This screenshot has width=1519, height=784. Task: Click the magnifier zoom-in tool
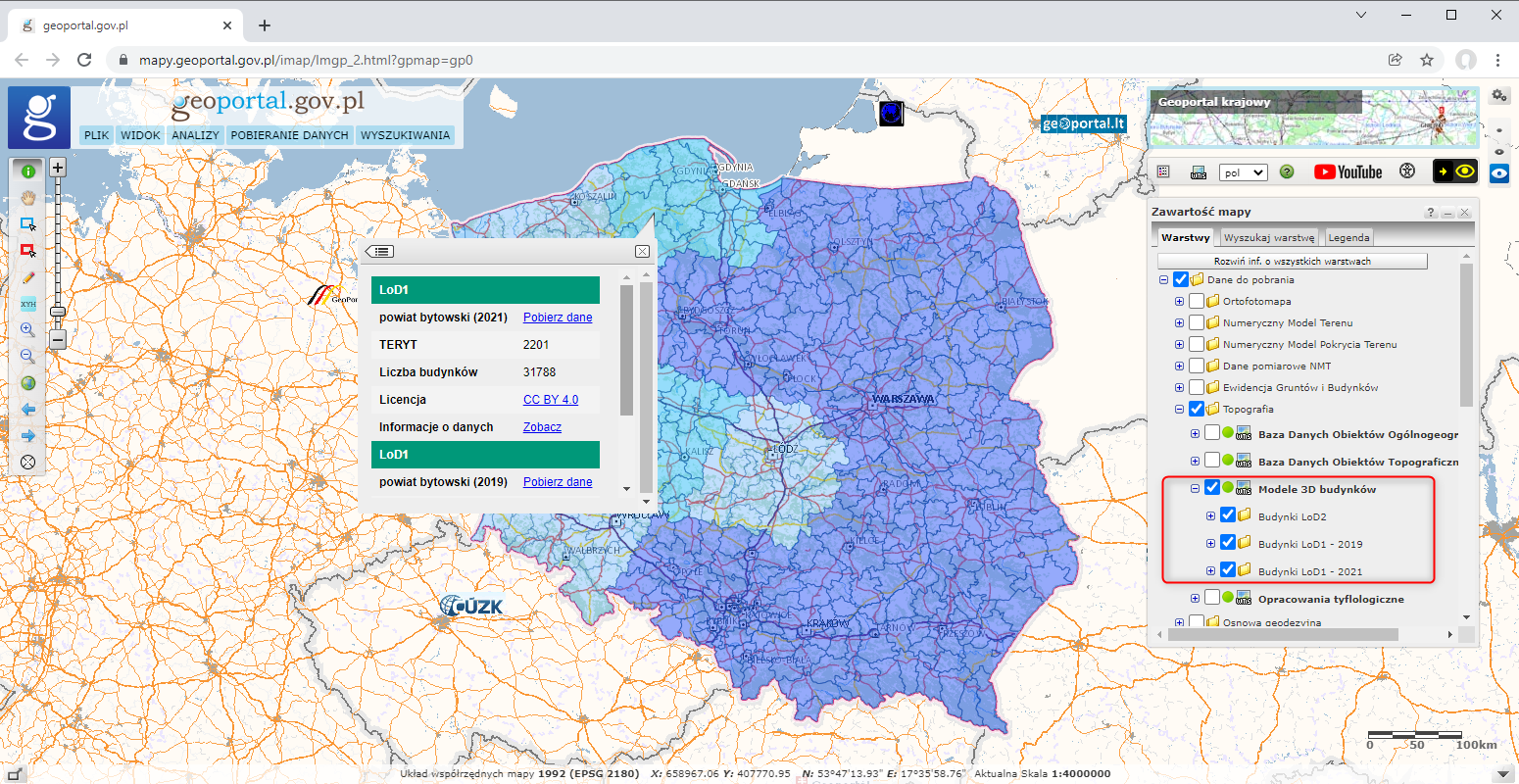[x=27, y=330]
